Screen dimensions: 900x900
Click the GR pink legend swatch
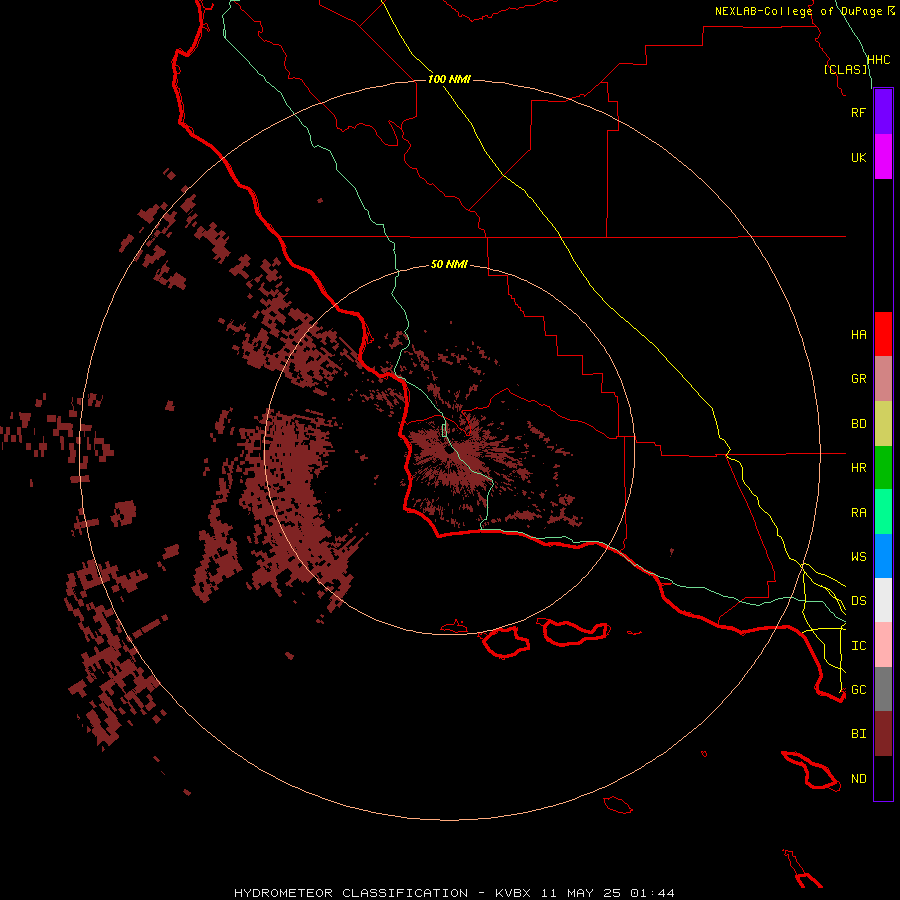(883, 379)
